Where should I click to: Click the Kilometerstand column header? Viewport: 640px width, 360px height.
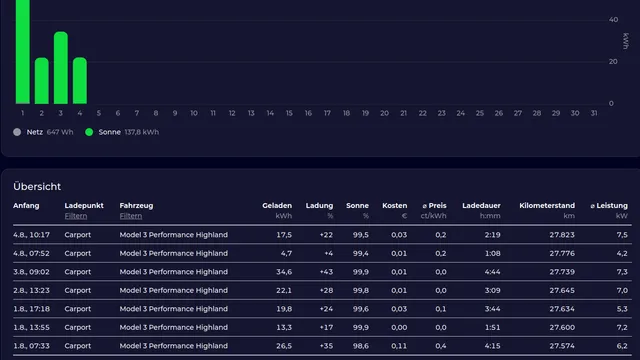(x=547, y=206)
